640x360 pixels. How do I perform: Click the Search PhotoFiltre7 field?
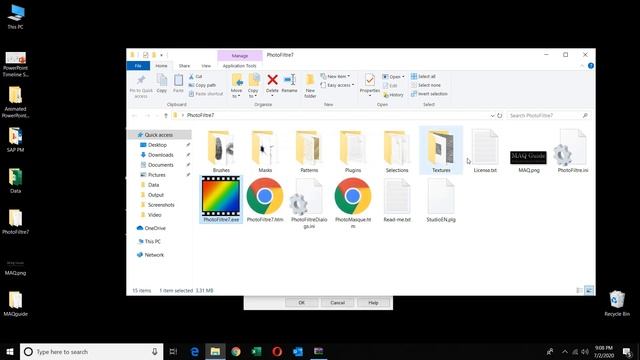click(x=549, y=116)
